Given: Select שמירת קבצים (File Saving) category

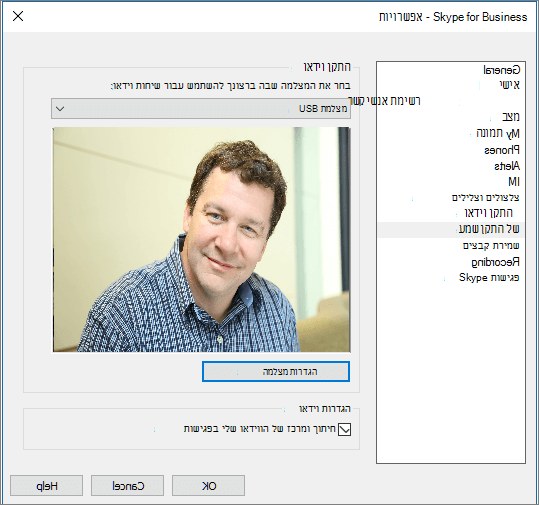Looking at the screenshot, I should pos(491,245).
